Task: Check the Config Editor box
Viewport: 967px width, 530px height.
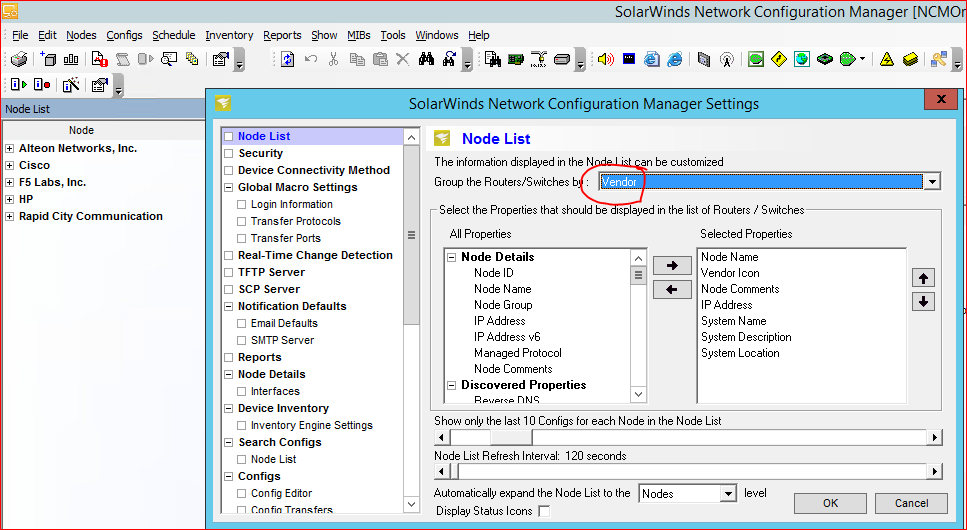Action: (242, 494)
